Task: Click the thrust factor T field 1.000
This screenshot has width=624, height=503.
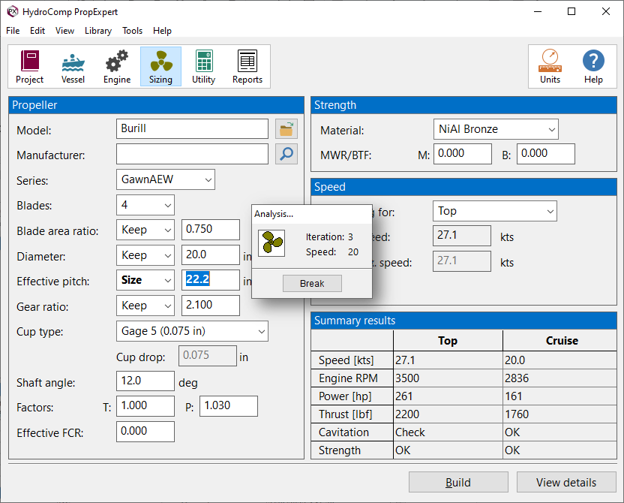Action: pyautogui.click(x=145, y=406)
